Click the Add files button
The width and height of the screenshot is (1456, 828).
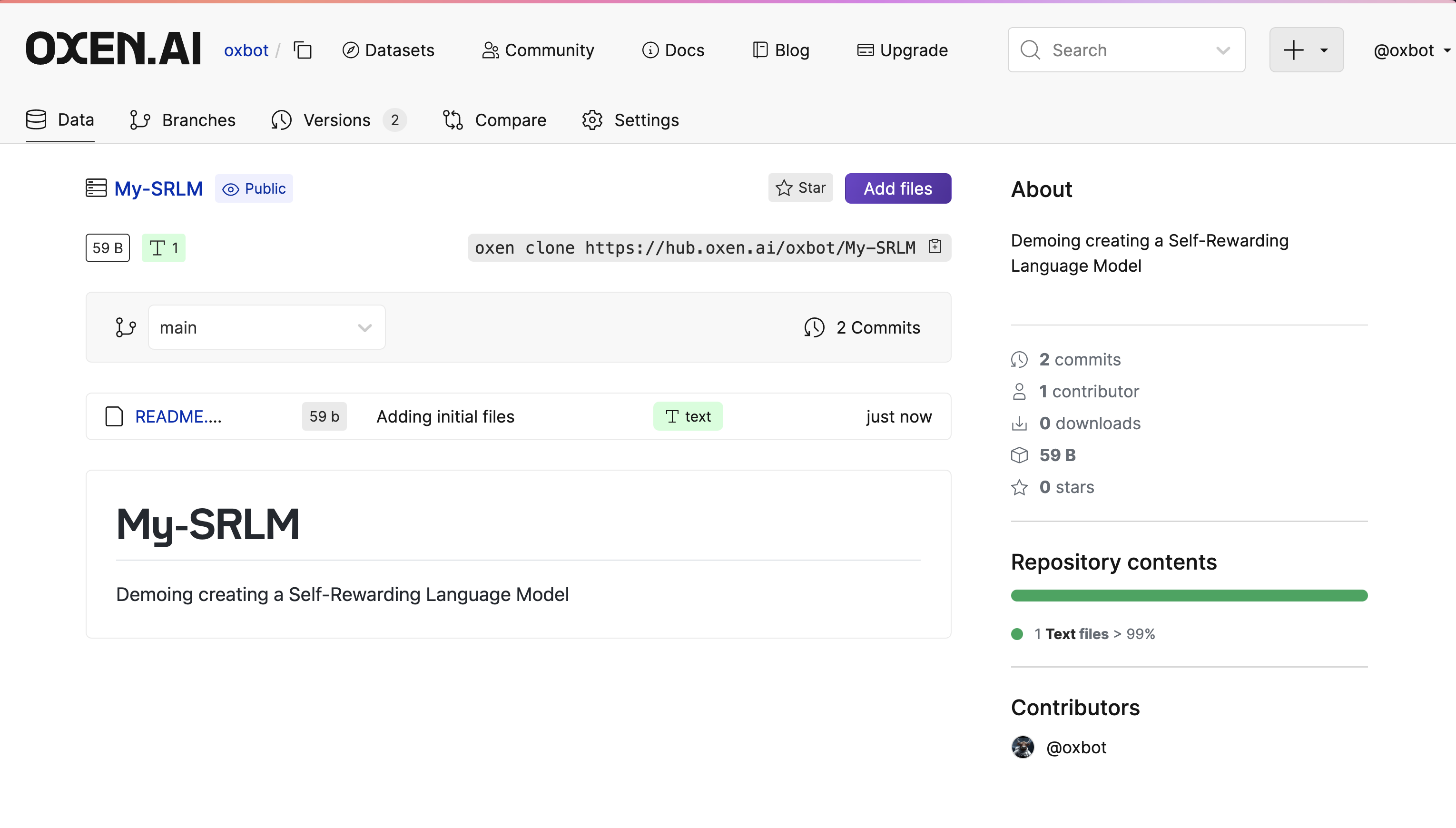click(x=897, y=189)
